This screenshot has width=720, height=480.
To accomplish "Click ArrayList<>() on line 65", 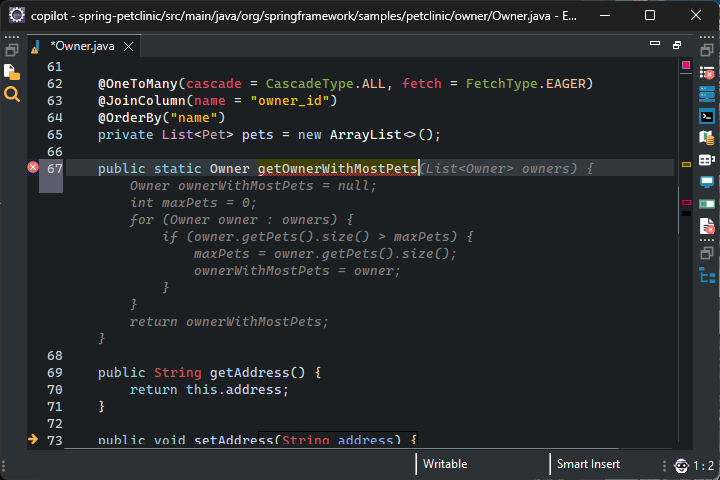I will (x=381, y=135).
